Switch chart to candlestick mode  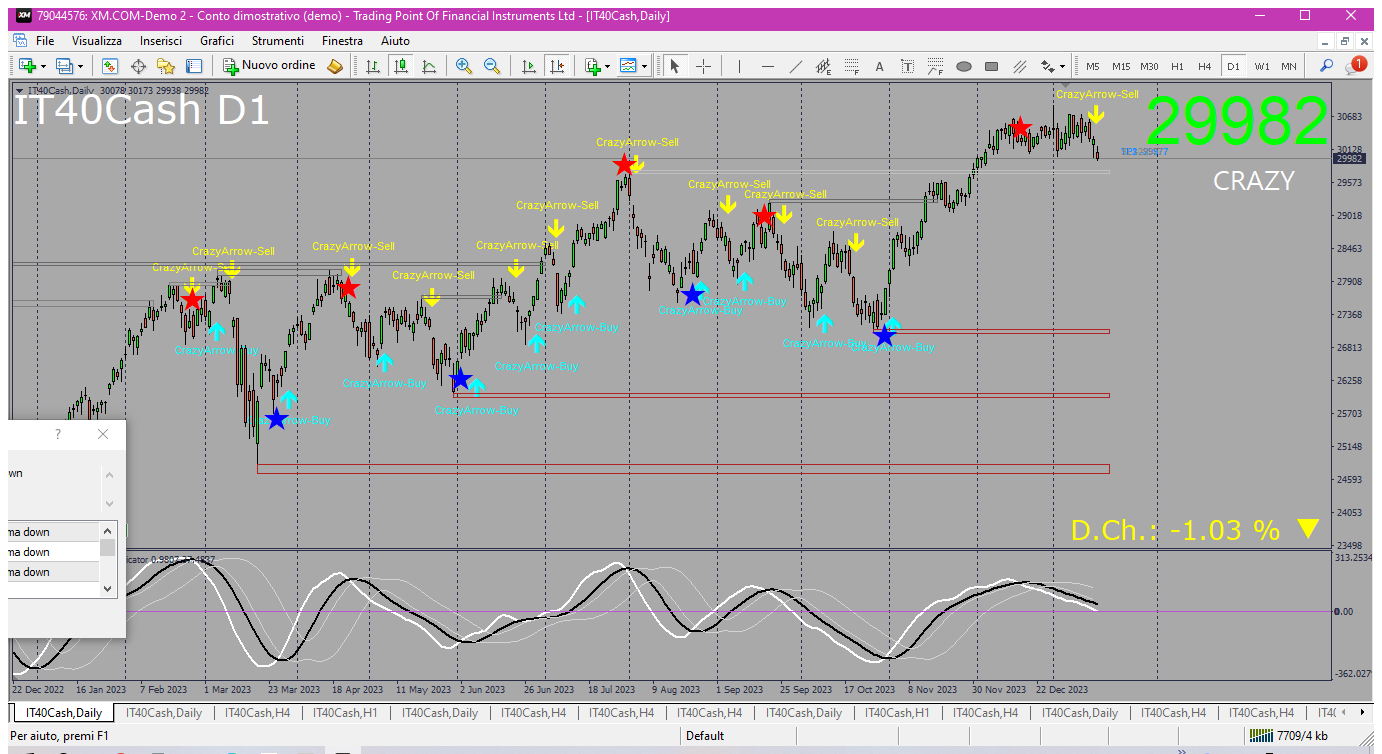[401, 66]
